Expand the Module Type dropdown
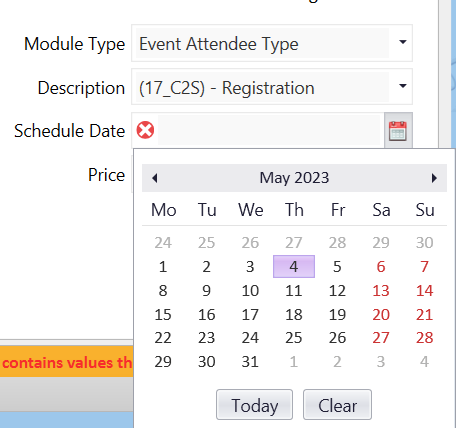Viewport: 456px width, 428px height. [x=403, y=42]
